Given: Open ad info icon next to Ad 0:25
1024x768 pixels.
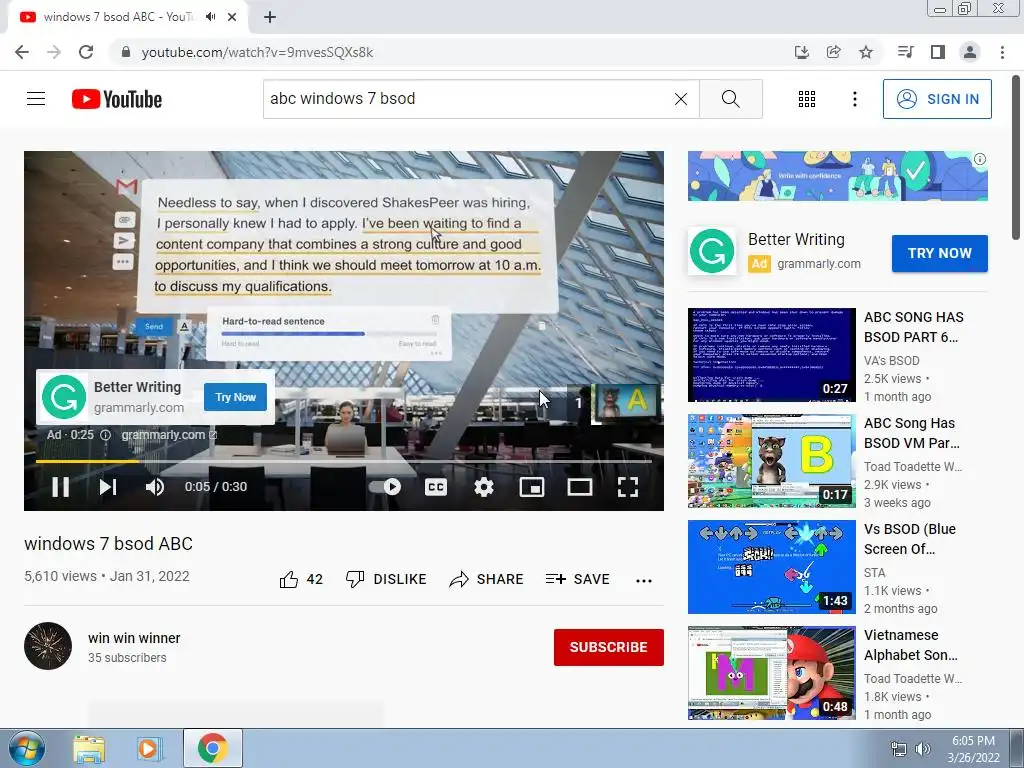Looking at the screenshot, I should (x=105, y=435).
